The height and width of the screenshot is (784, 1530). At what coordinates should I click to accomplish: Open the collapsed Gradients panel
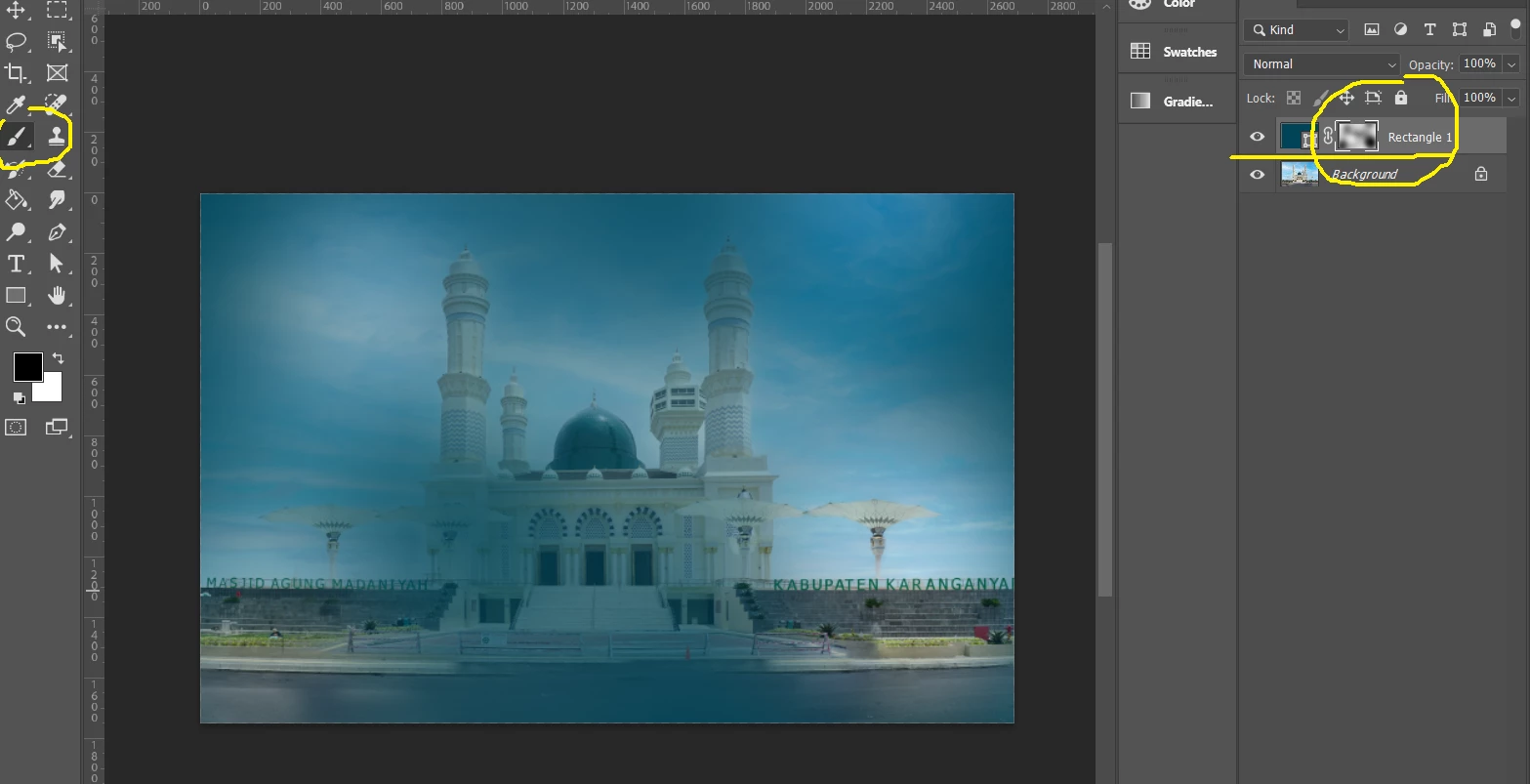[1176, 101]
